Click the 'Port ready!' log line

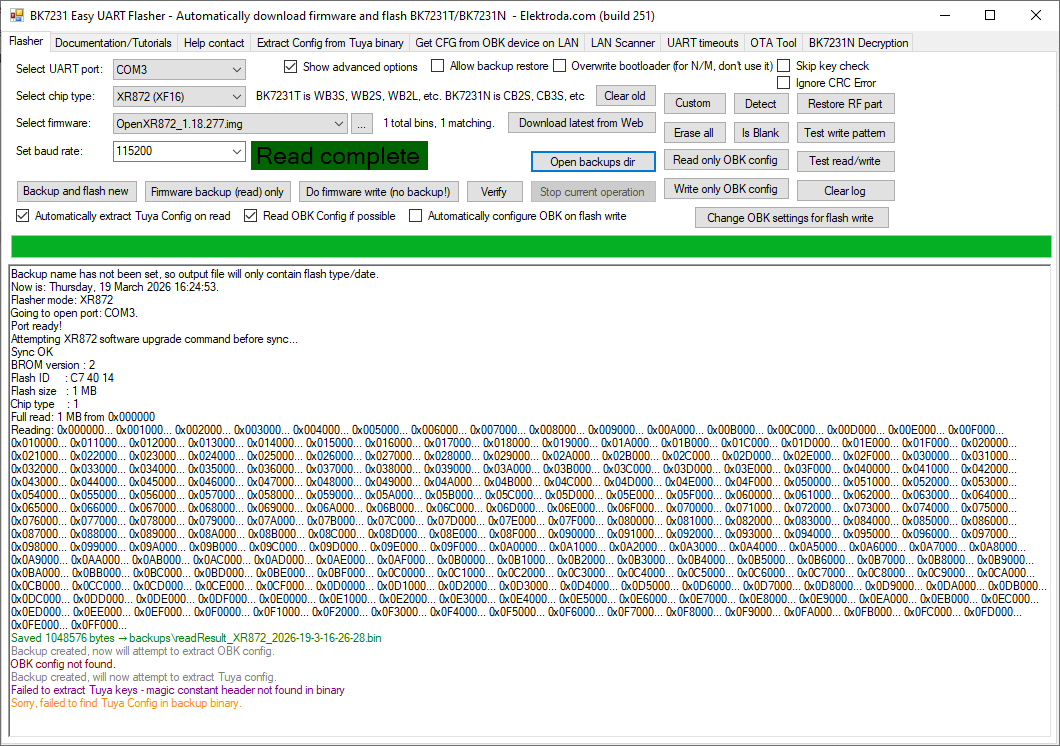pyautogui.click(x=37, y=326)
